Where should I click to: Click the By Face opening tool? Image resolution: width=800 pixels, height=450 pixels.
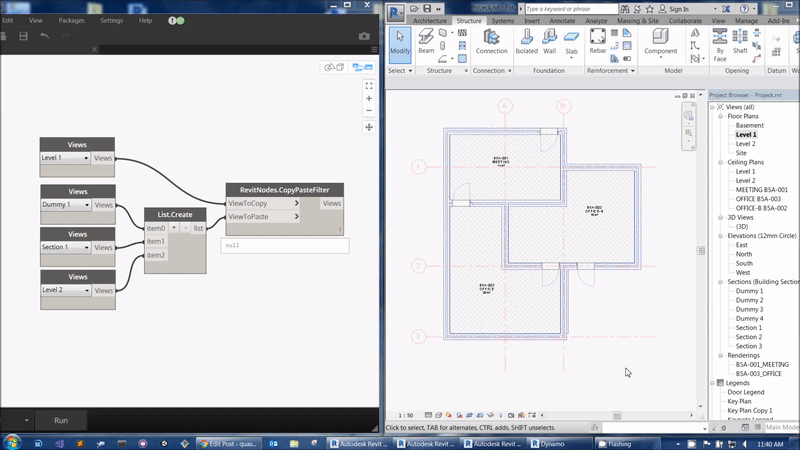pyautogui.click(x=720, y=42)
